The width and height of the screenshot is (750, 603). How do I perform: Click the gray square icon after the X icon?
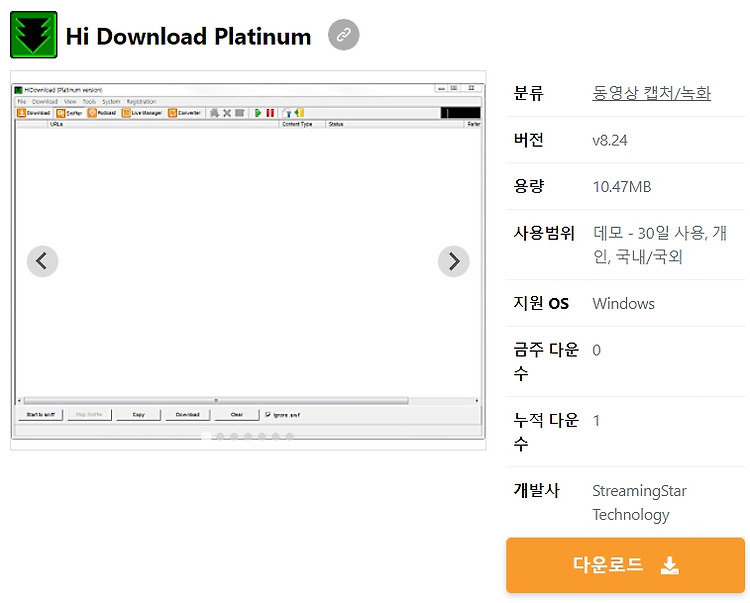click(x=240, y=113)
